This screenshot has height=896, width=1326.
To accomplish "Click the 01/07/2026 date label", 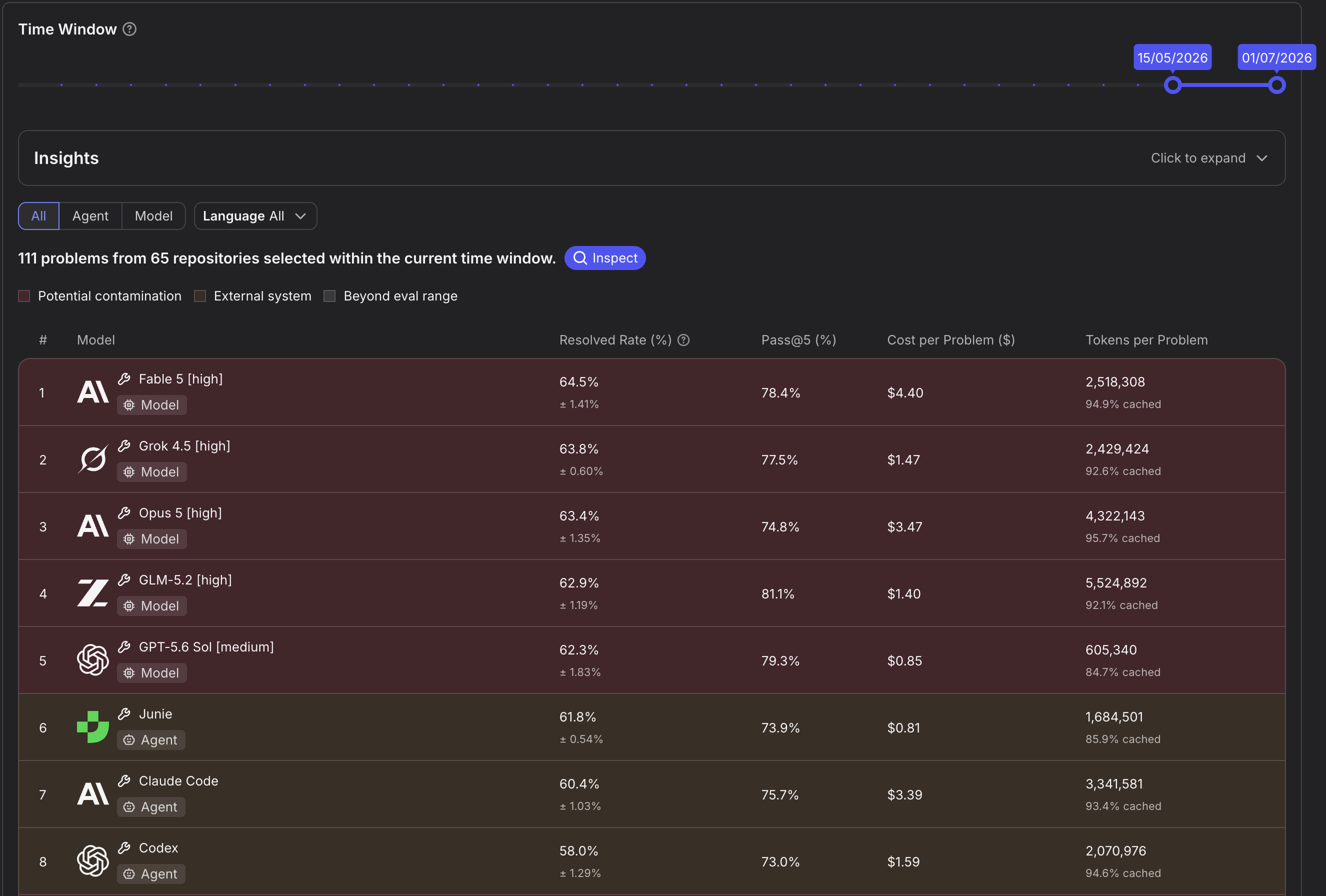I will pos(1276,57).
